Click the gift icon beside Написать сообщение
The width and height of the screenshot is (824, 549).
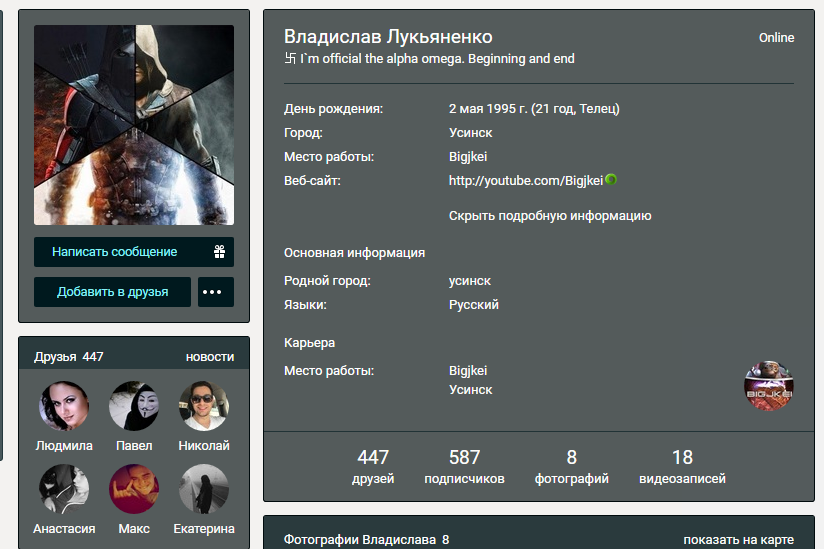(x=219, y=252)
